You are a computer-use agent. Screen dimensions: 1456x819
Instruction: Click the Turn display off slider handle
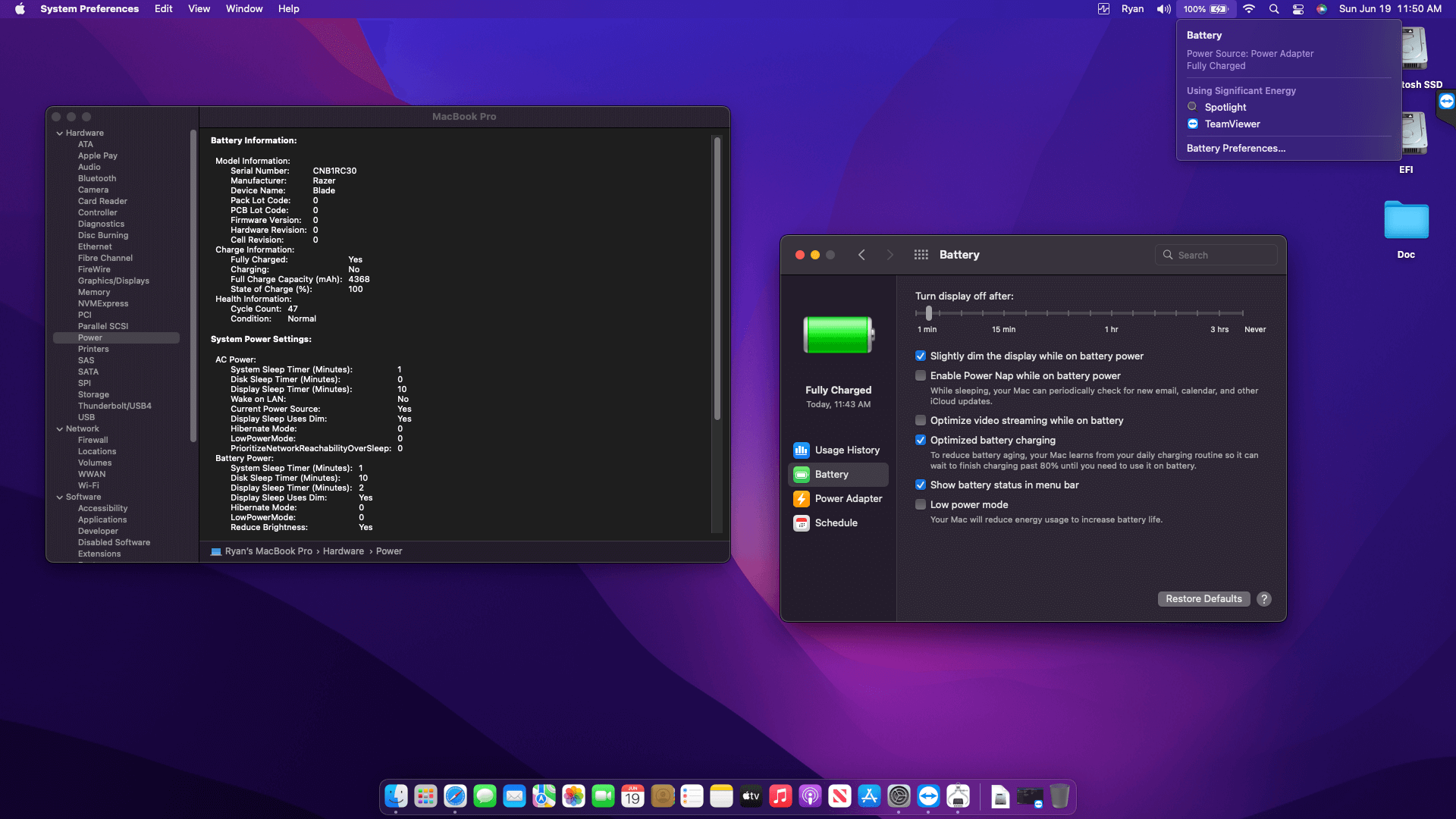(x=929, y=313)
